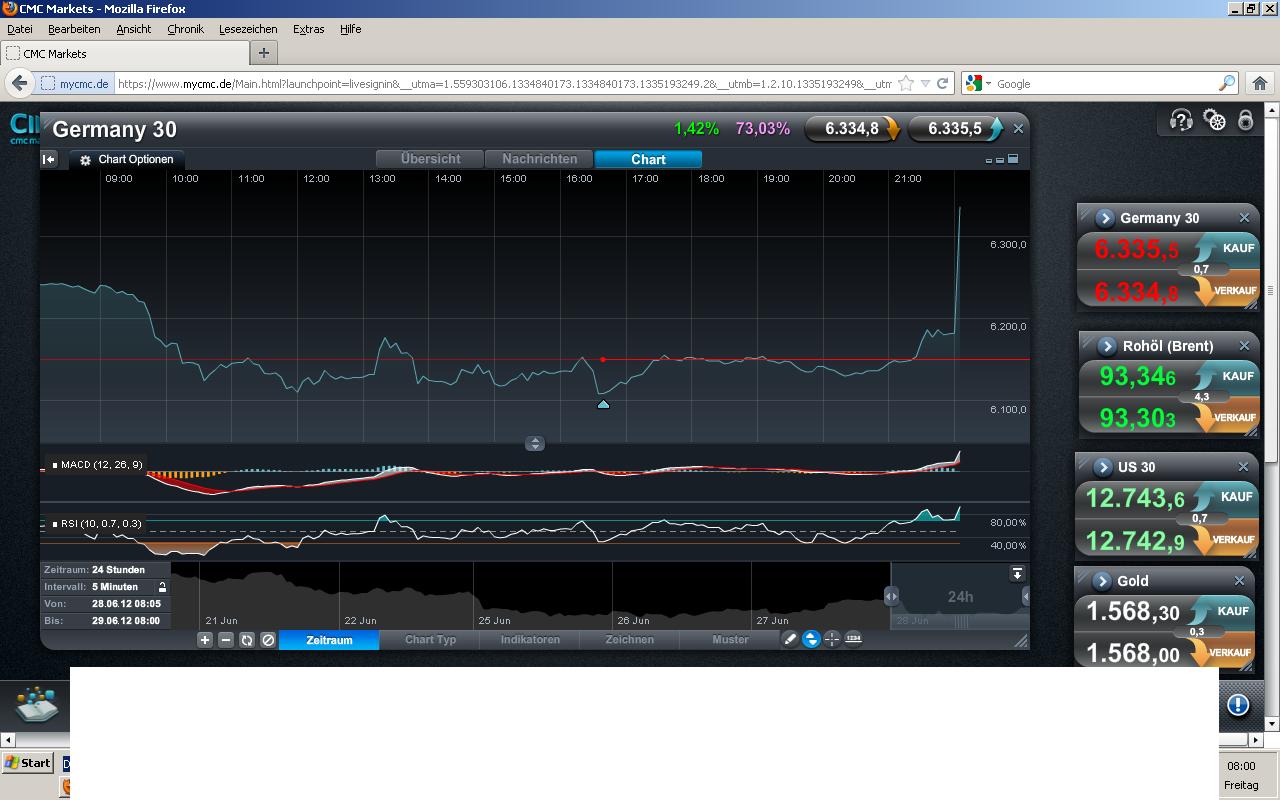The image size is (1280, 800).
Task: Click the padlock logout icon
Action: [1246, 121]
